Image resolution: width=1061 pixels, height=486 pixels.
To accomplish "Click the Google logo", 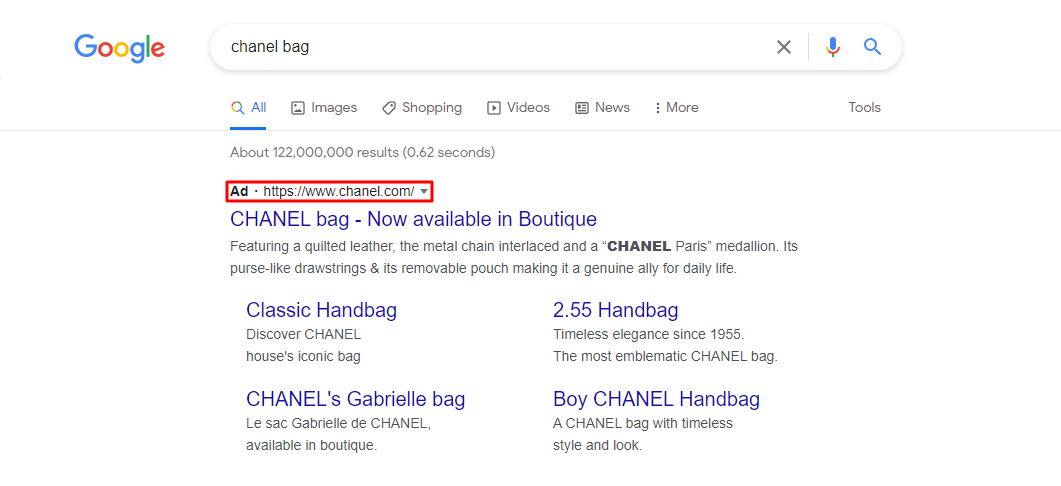I will [119, 47].
